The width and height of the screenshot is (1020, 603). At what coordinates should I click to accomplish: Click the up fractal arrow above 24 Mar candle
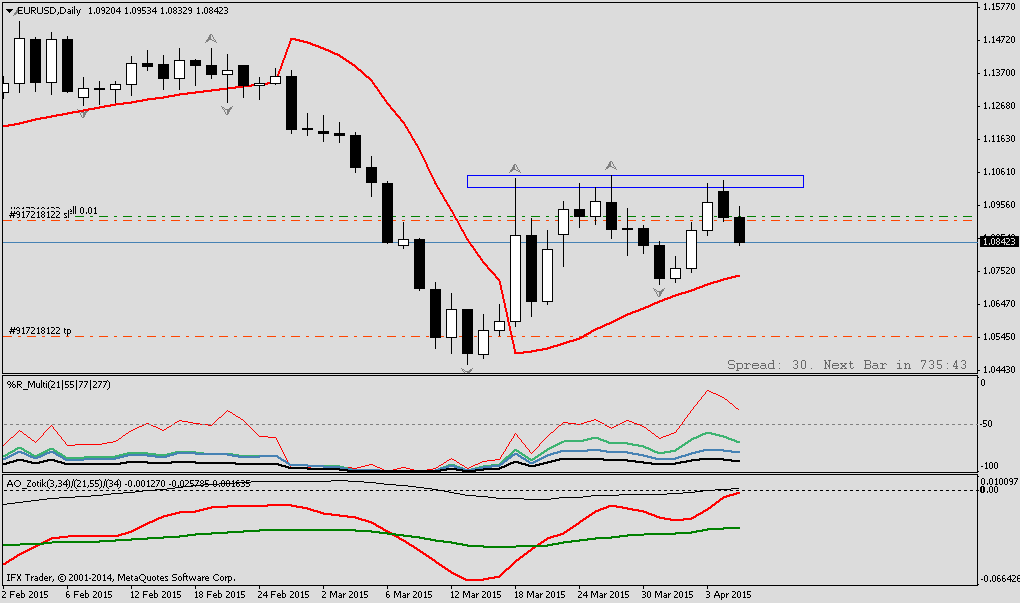(611, 166)
